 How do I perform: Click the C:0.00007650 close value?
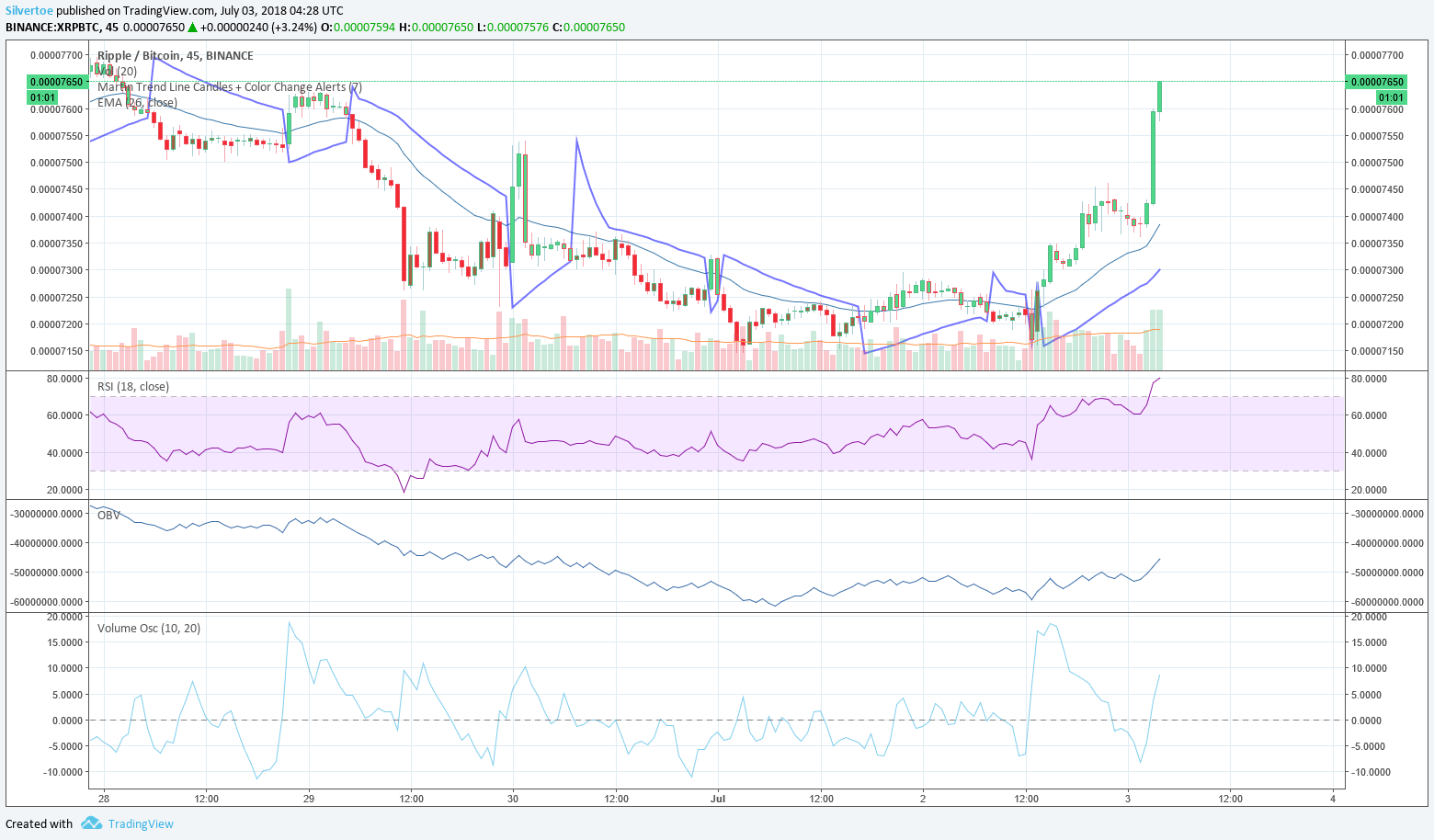coord(588,28)
